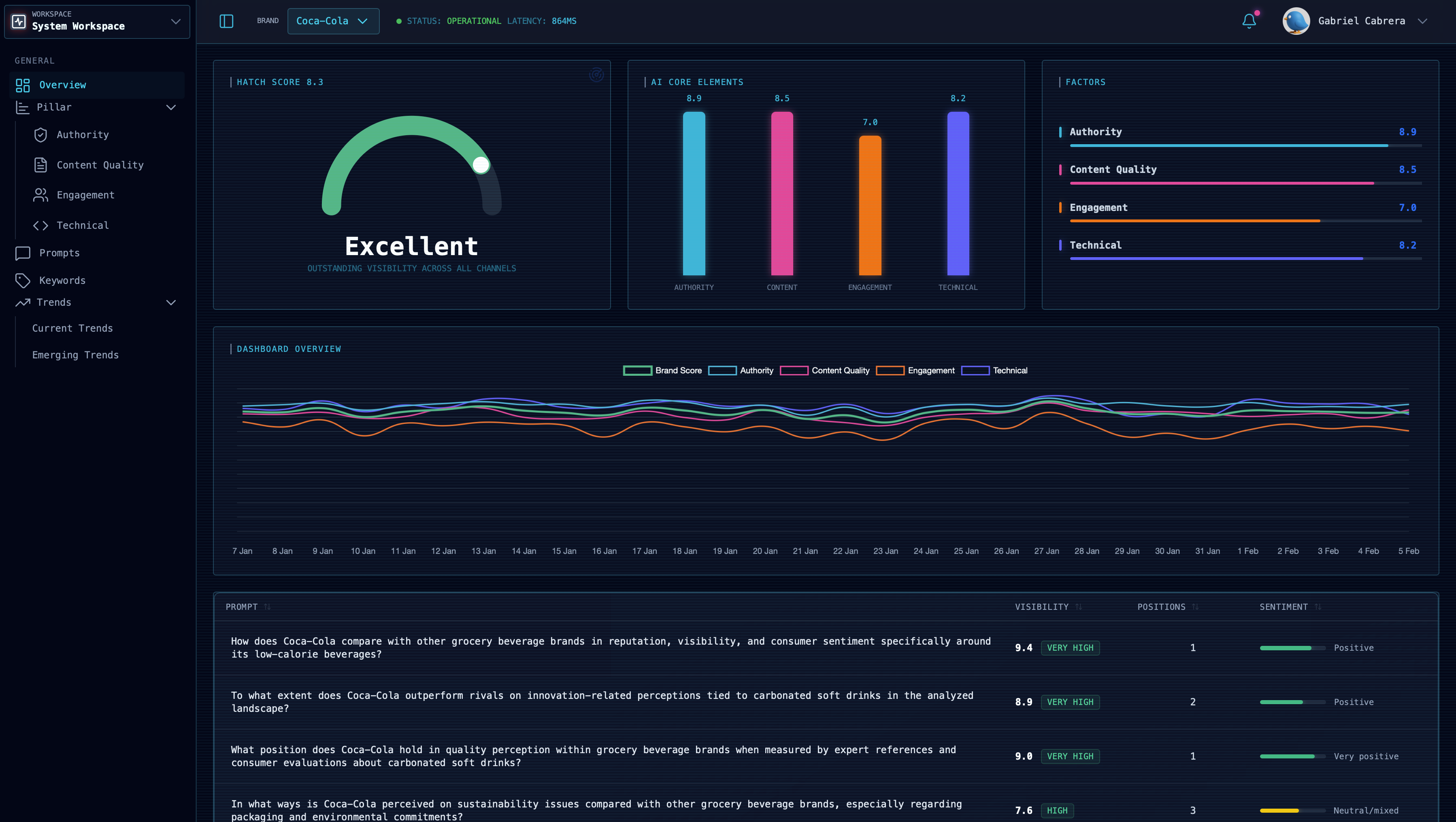Screen dimensions: 1456x822
Task: Toggle Technical series in chart legend
Action: [994, 370]
